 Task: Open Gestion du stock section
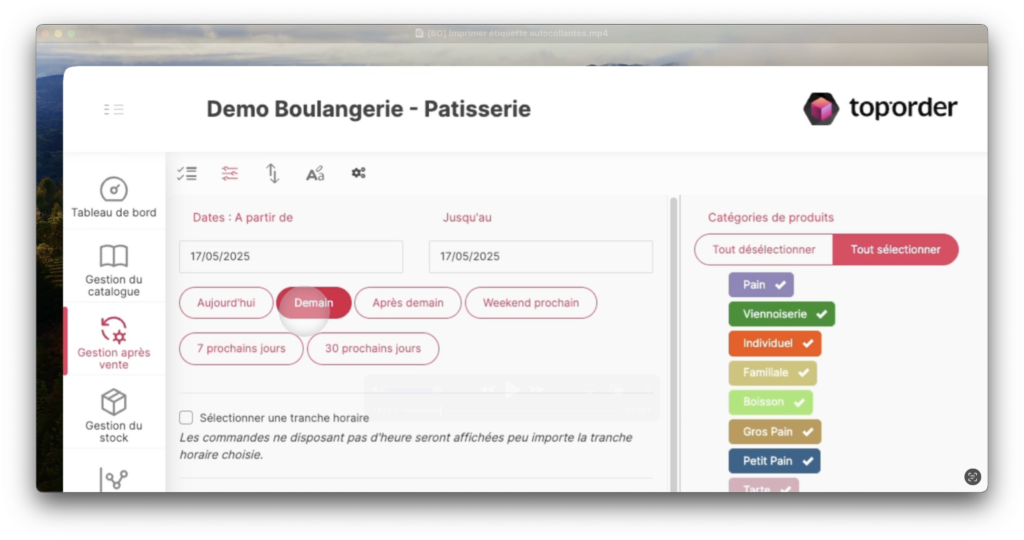click(x=114, y=415)
